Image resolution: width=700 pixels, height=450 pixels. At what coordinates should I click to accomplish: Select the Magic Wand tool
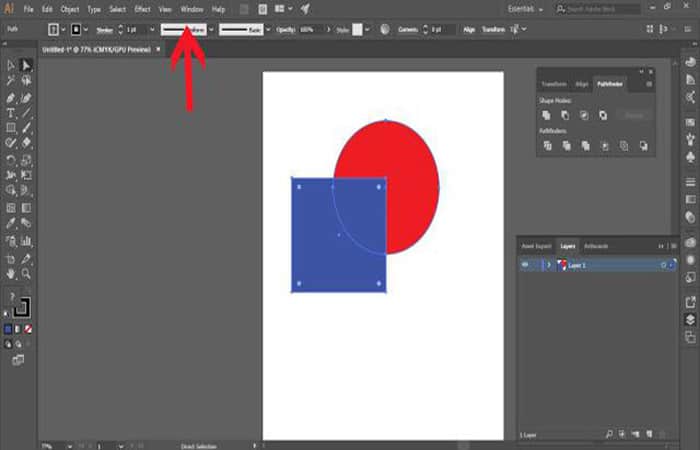tap(11, 81)
